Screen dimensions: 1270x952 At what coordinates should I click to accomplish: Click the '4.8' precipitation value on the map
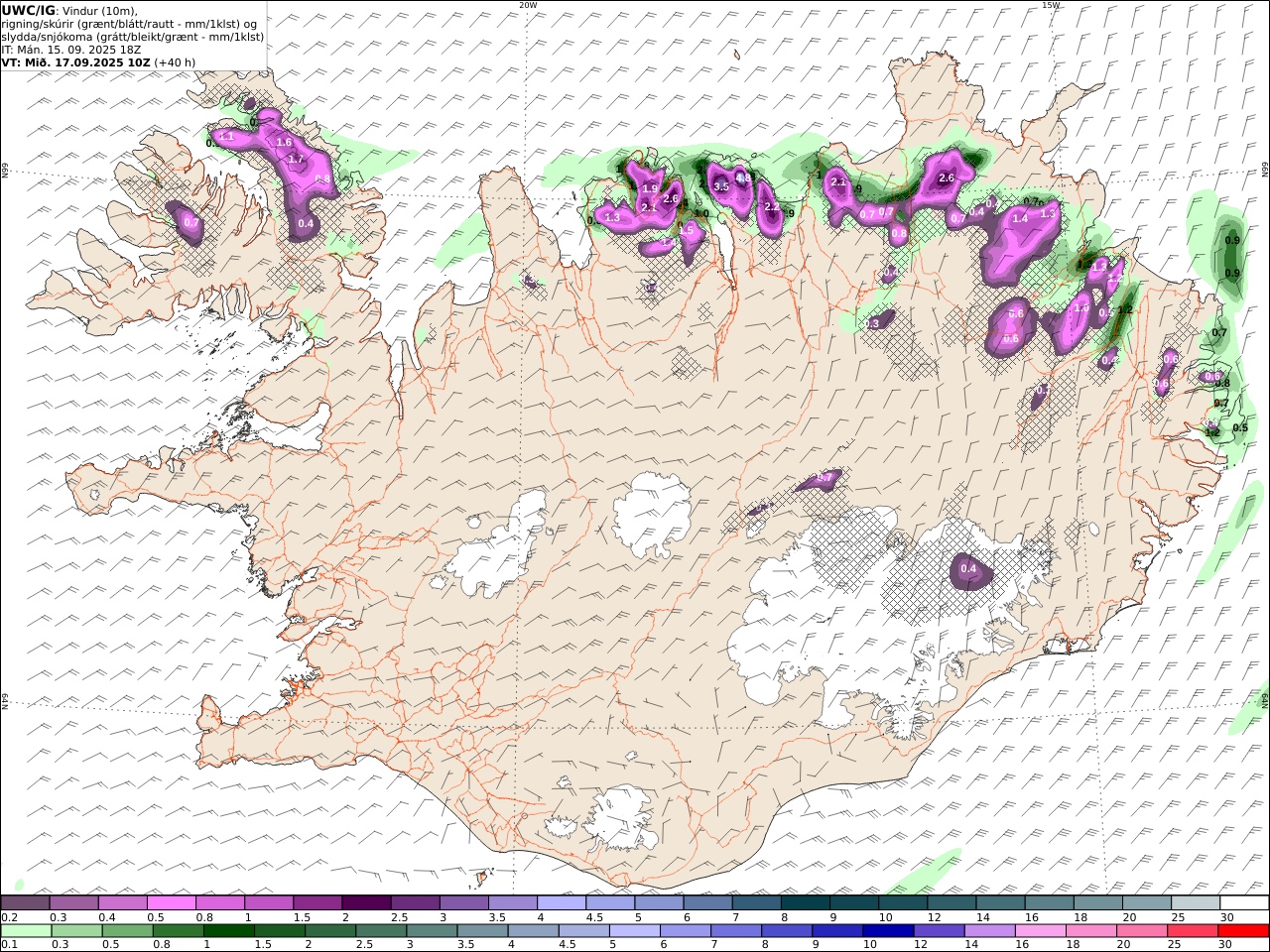pyautogui.click(x=743, y=178)
